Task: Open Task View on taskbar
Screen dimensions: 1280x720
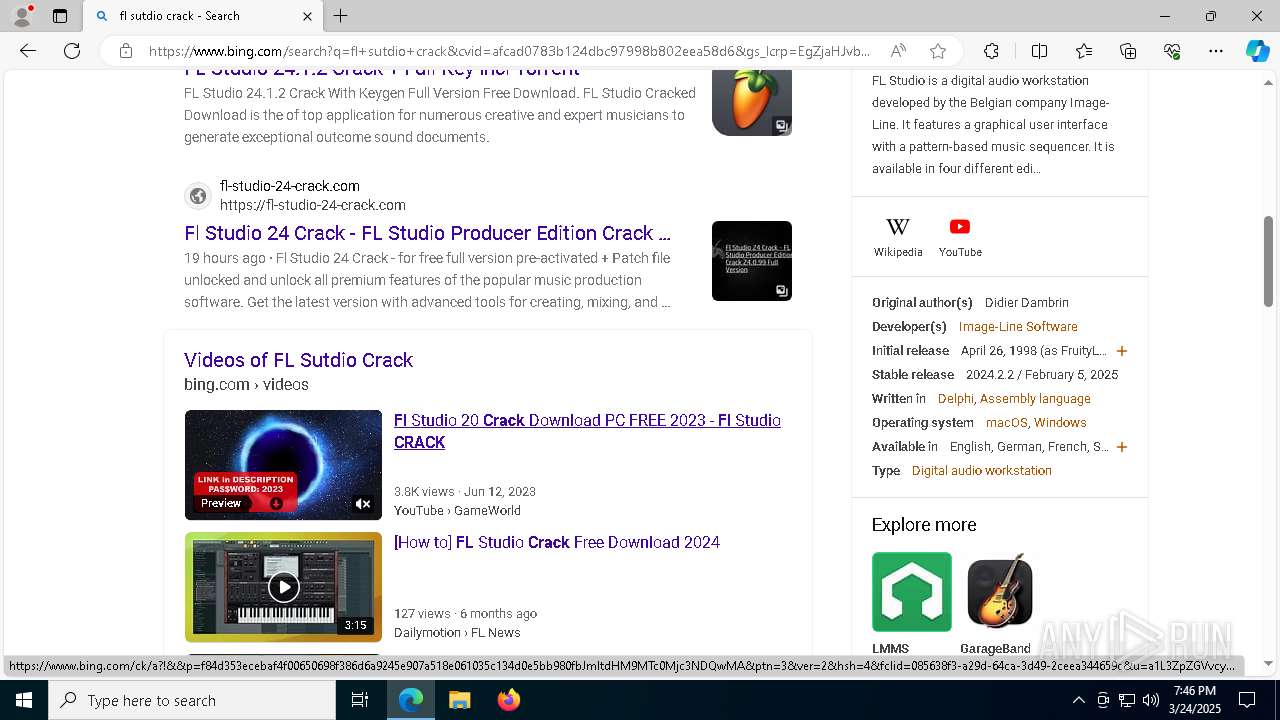Action: tap(360, 700)
